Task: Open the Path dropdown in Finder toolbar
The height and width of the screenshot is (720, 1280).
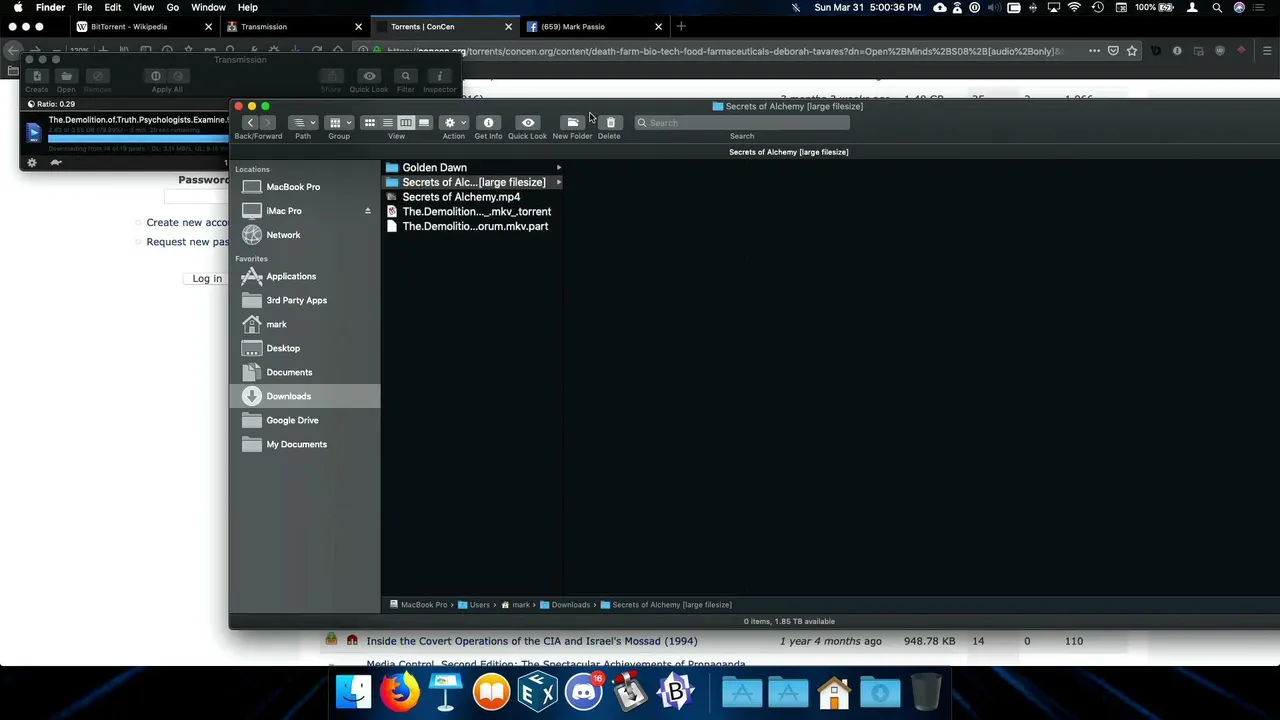Action: 303,123
